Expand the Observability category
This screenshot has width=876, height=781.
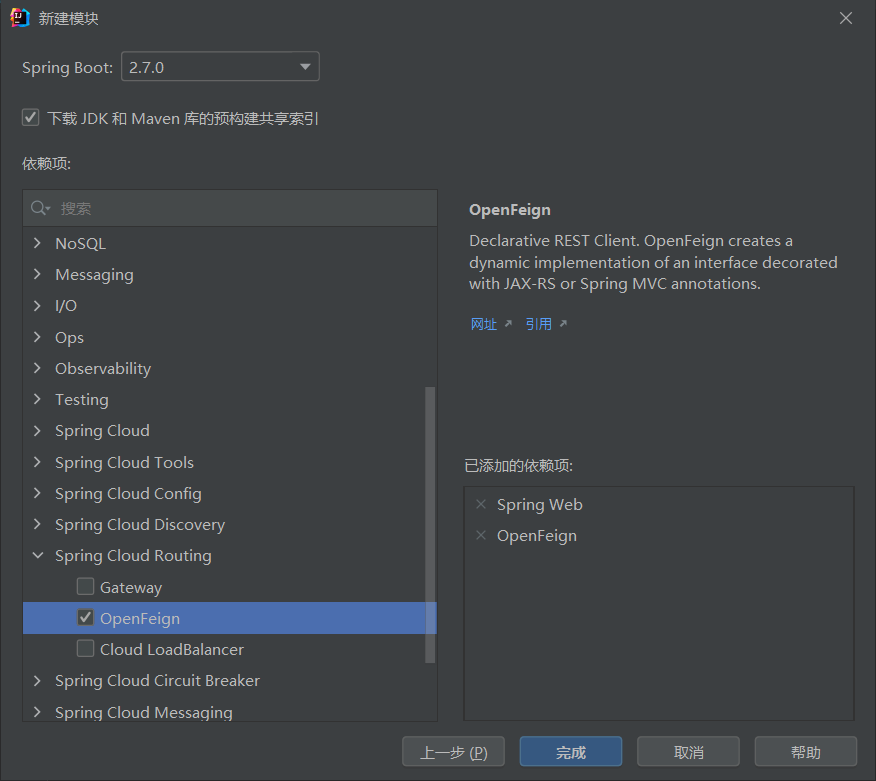coord(37,368)
